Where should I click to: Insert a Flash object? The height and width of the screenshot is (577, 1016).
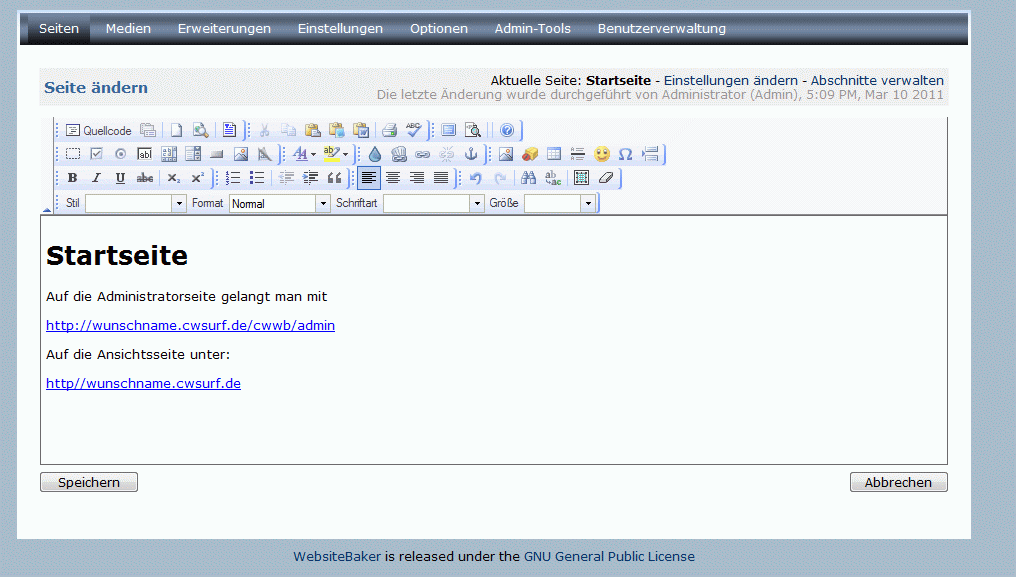point(530,154)
